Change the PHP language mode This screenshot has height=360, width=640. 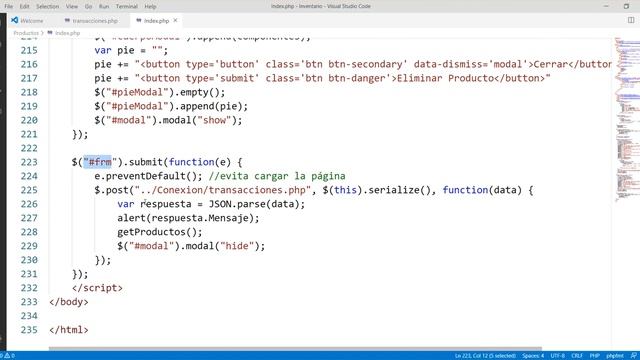click(595, 356)
